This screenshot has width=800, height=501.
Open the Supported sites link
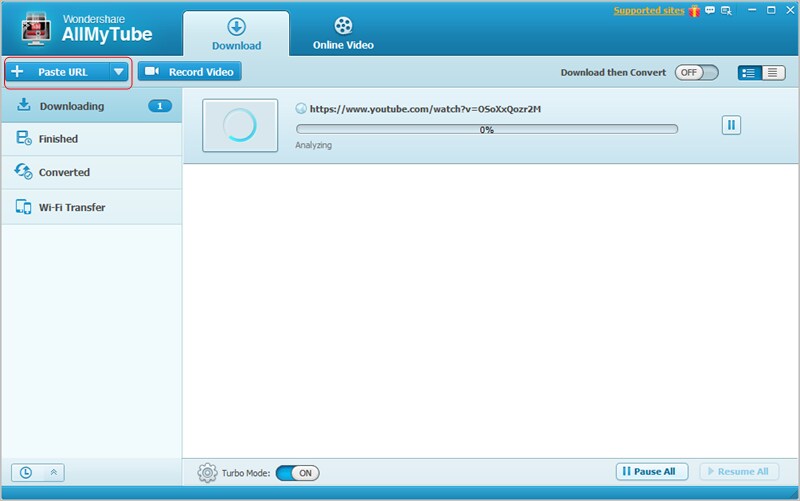648,11
